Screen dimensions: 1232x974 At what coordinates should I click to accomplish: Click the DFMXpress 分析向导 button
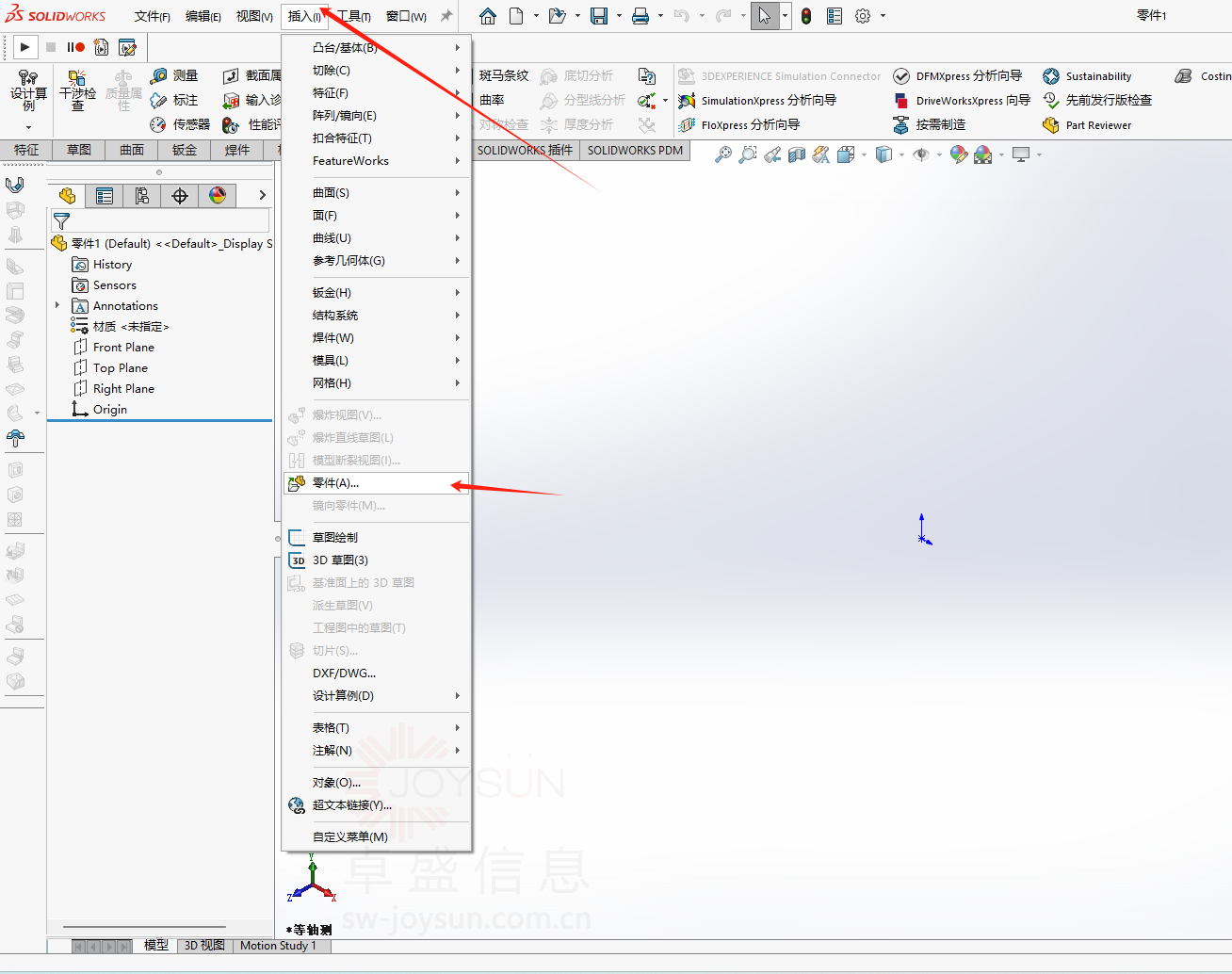click(958, 76)
